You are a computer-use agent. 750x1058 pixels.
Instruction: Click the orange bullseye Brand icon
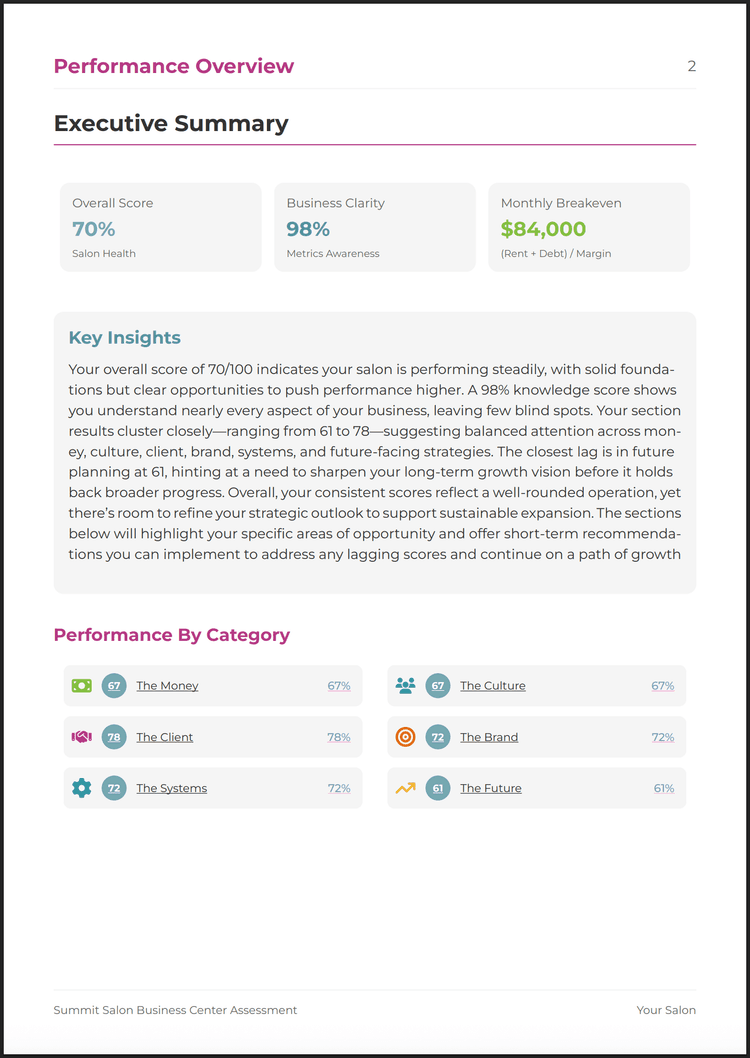tap(405, 737)
